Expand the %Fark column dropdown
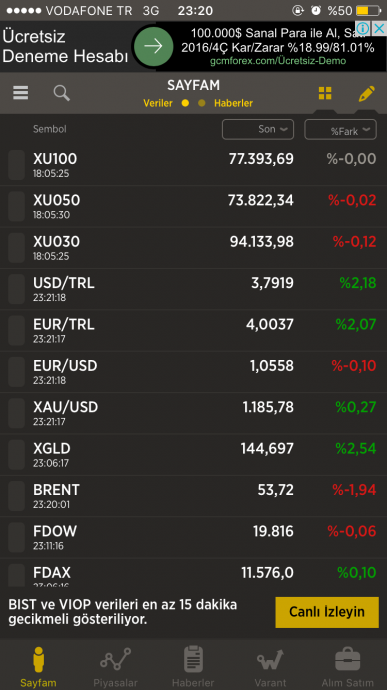The image size is (387, 690). tap(340, 129)
